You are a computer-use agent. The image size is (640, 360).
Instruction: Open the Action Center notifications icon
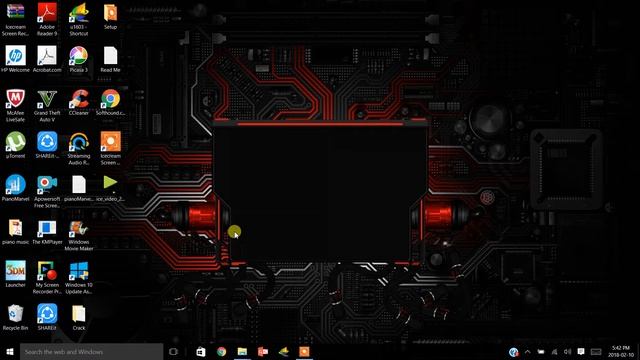[581, 352]
